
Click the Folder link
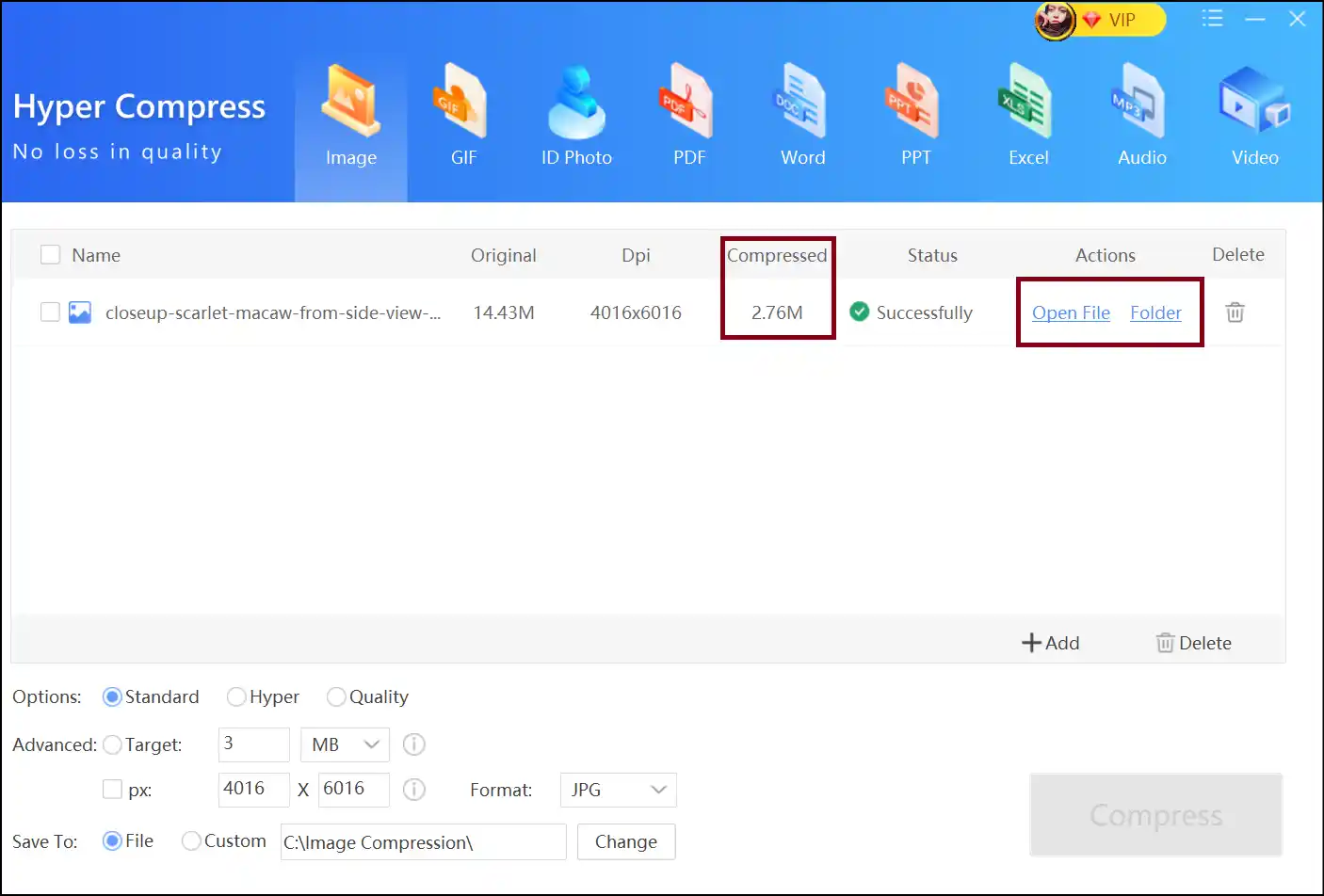(x=1155, y=312)
